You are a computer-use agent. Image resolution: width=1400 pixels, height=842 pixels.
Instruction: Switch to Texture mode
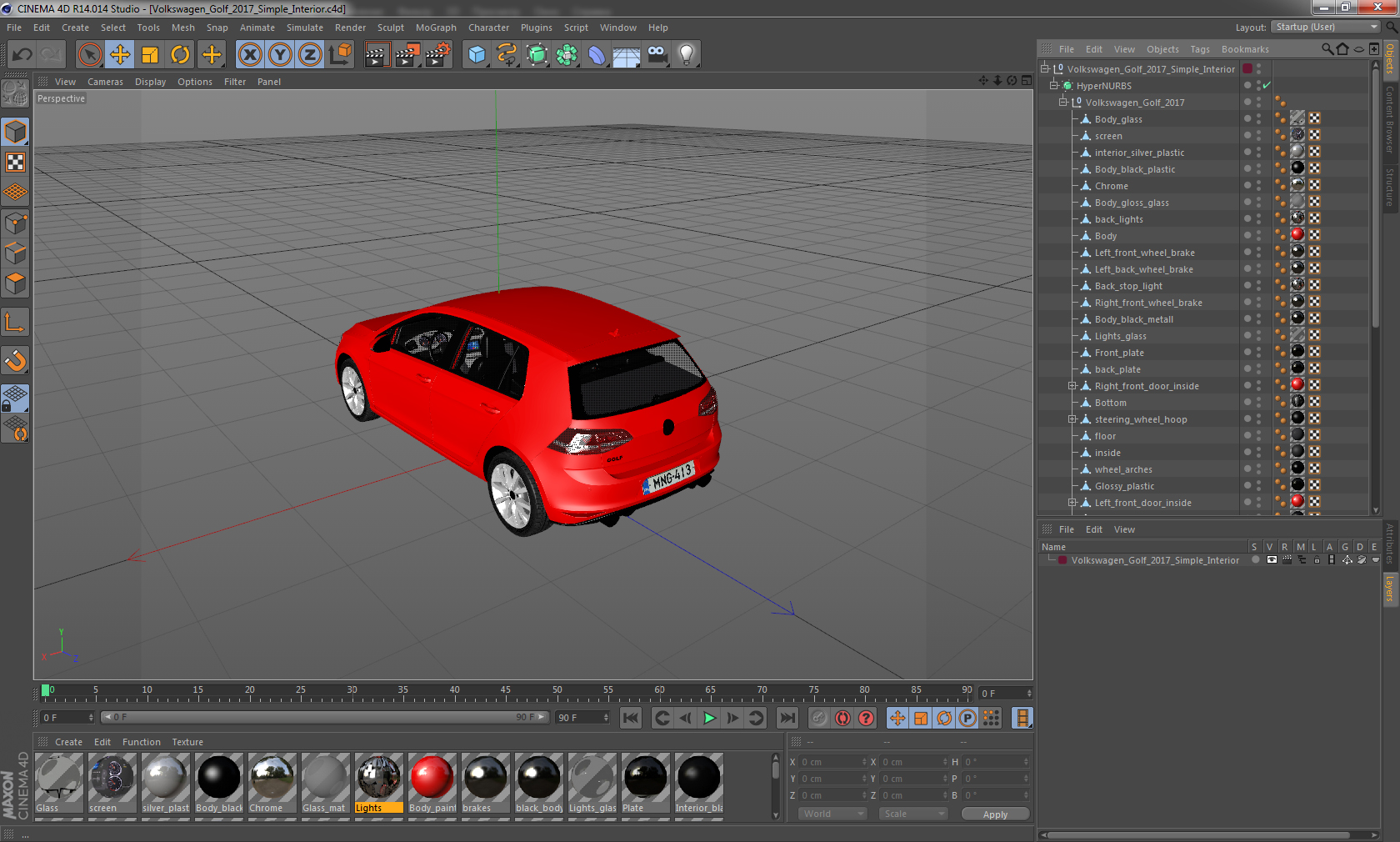[16, 163]
